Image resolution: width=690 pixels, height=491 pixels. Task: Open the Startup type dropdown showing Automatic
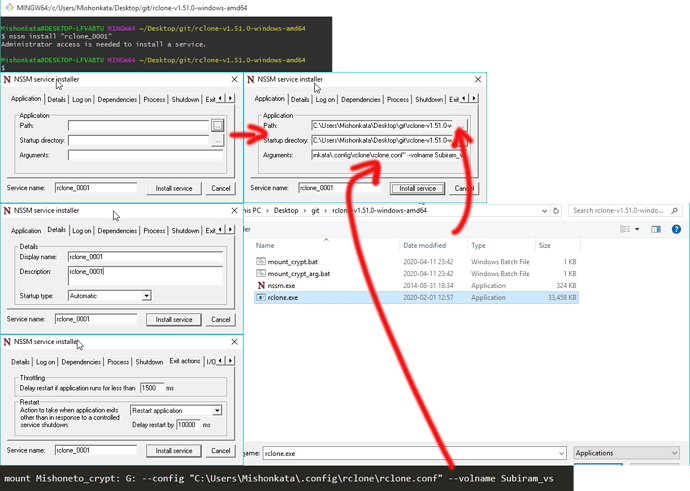point(147,296)
